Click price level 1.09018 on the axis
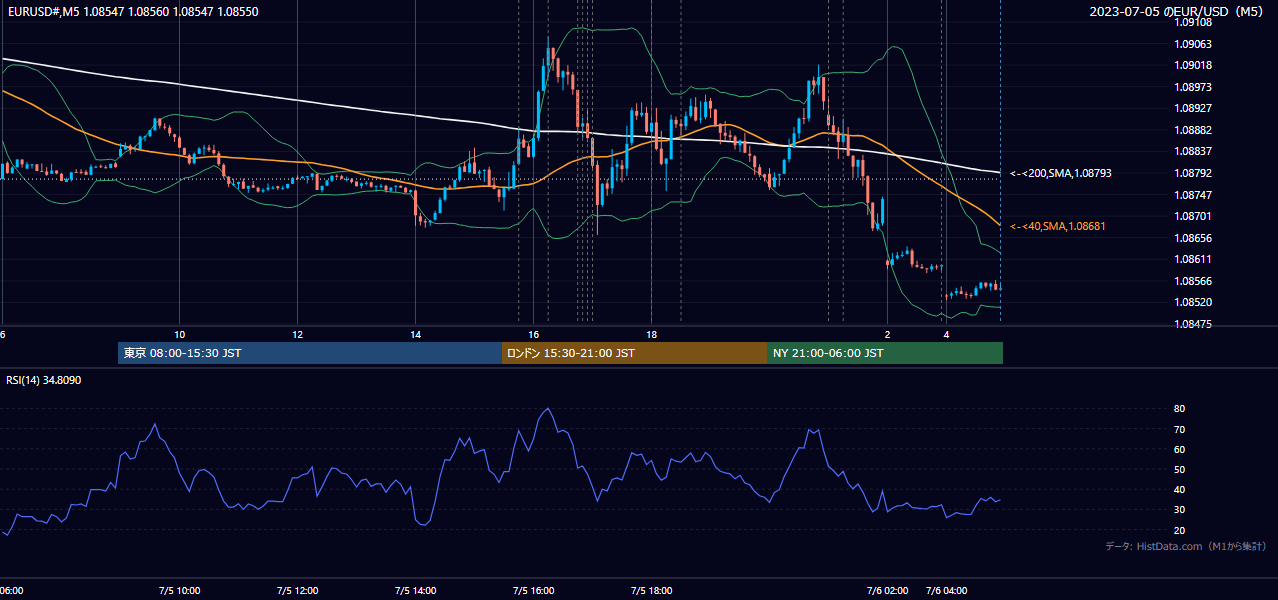 pos(1193,65)
